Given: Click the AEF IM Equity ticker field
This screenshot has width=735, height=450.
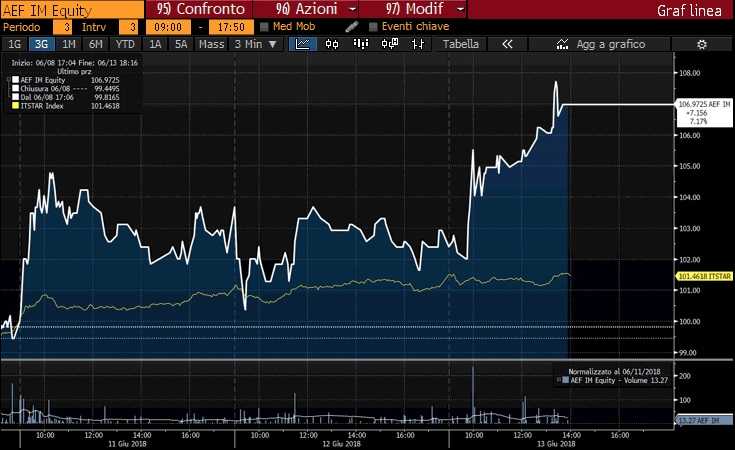Looking at the screenshot, I should (73, 9).
